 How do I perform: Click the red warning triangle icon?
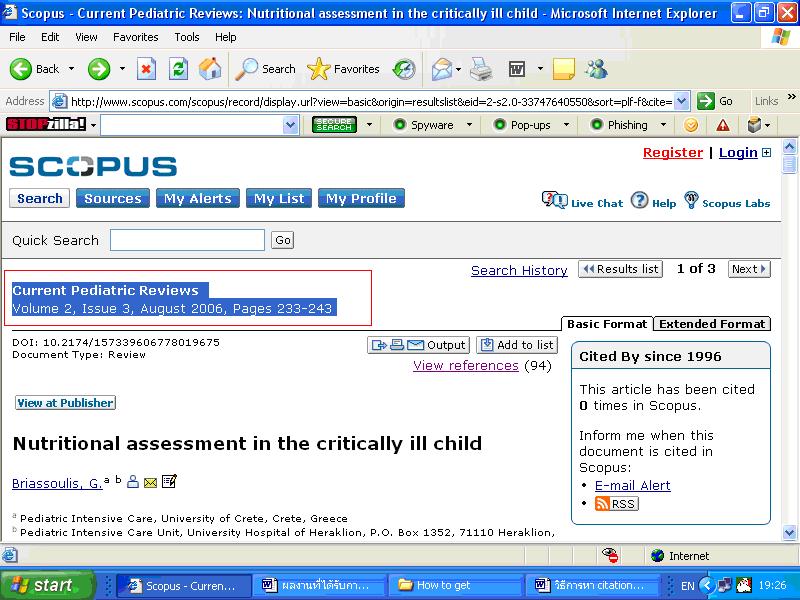point(722,124)
